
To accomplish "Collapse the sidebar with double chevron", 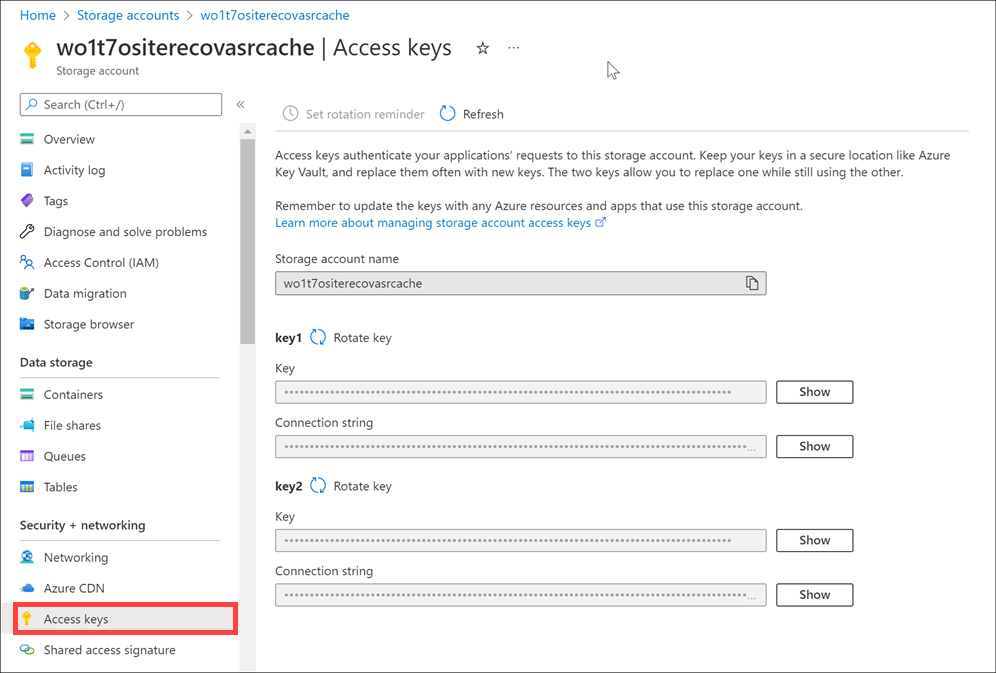I will 240,104.
